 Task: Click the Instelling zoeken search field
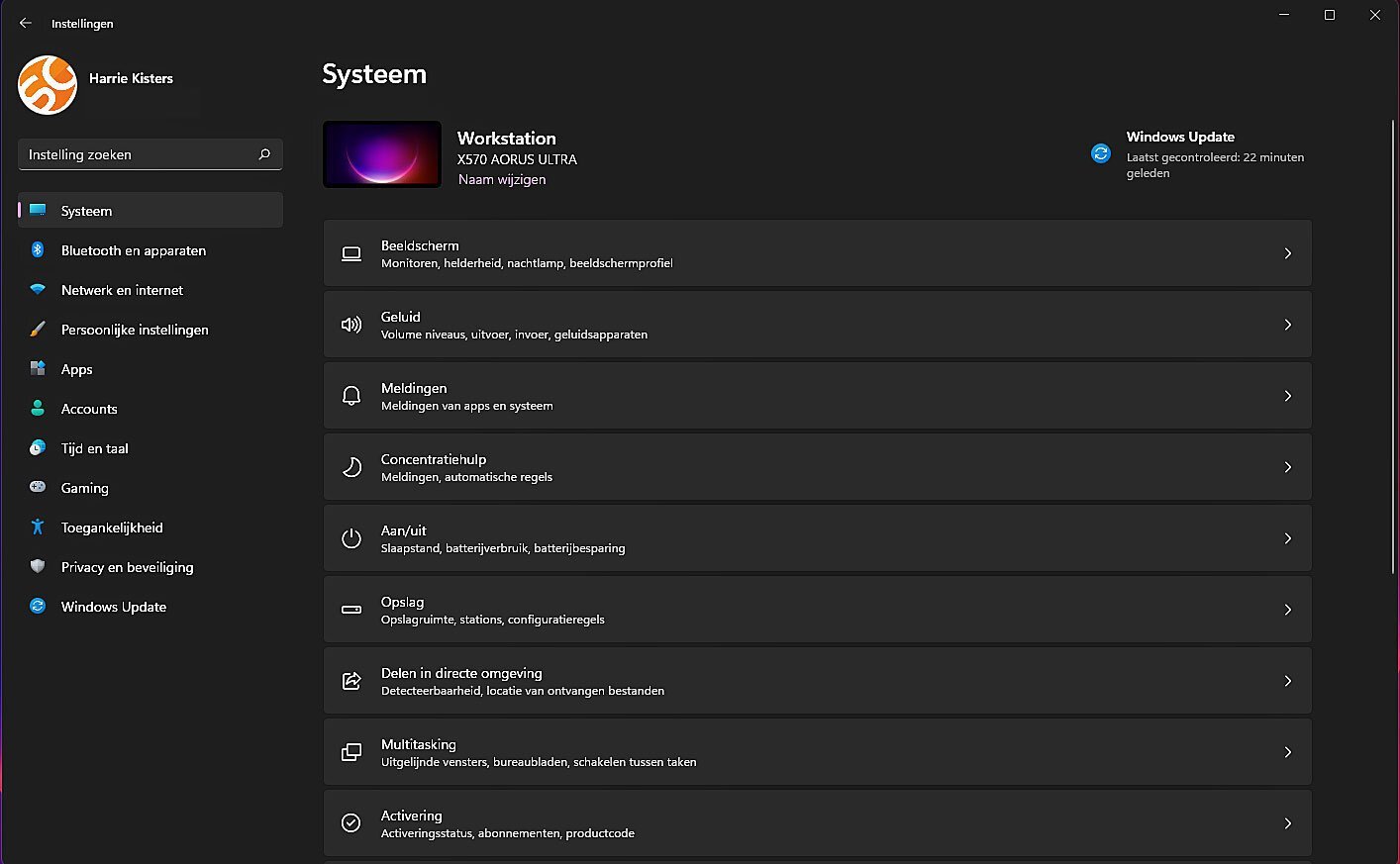pos(150,154)
